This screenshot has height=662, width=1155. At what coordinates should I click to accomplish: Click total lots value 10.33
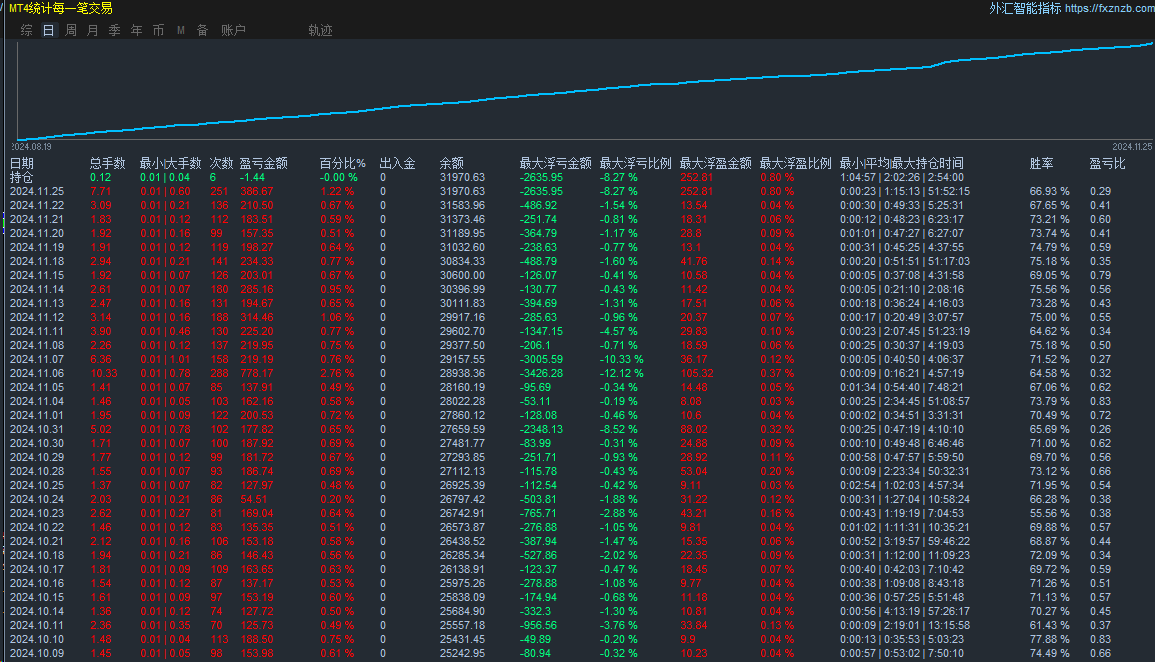tap(104, 373)
